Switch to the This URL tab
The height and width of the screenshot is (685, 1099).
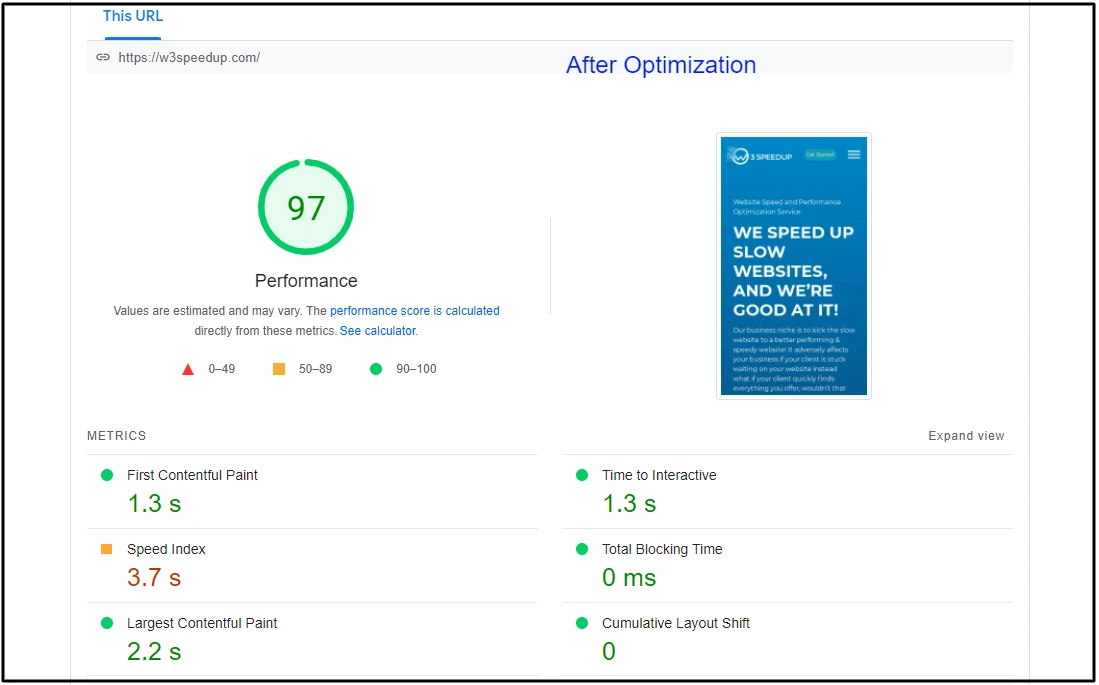[x=133, y=16]
